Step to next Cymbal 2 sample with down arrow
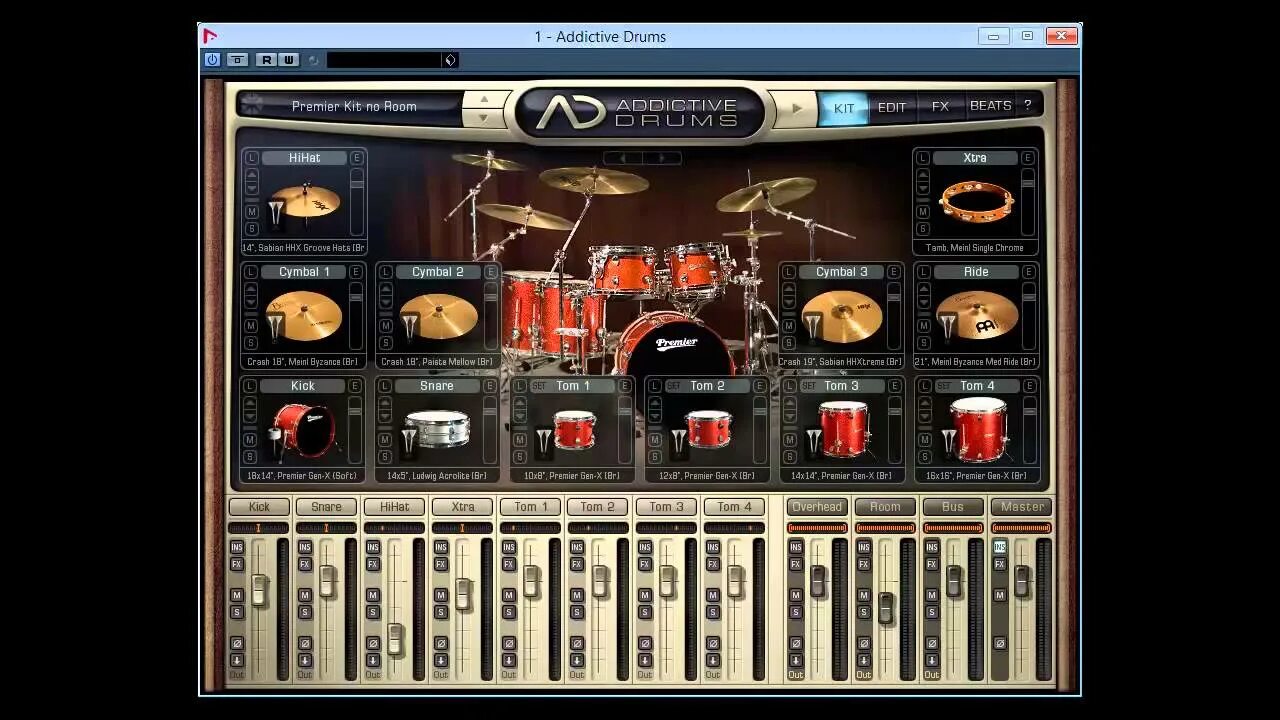 (x=386, y=301)
